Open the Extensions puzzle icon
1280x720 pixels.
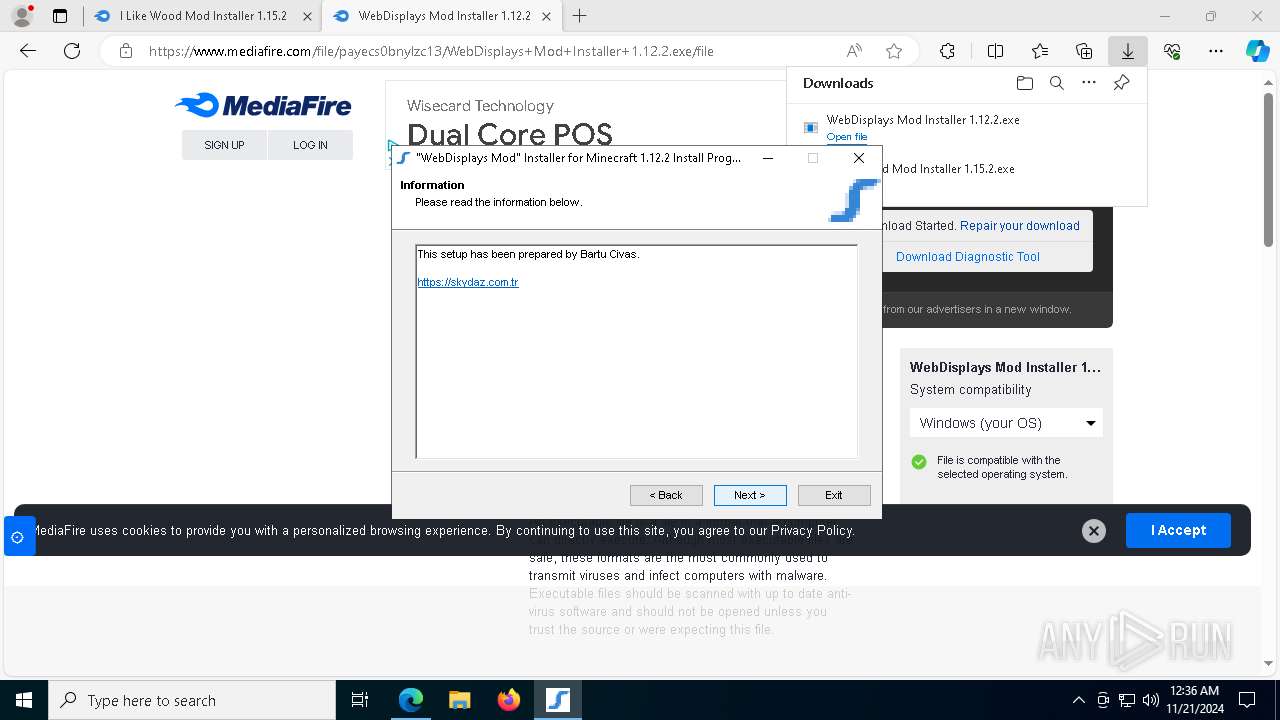coord(947,51)
